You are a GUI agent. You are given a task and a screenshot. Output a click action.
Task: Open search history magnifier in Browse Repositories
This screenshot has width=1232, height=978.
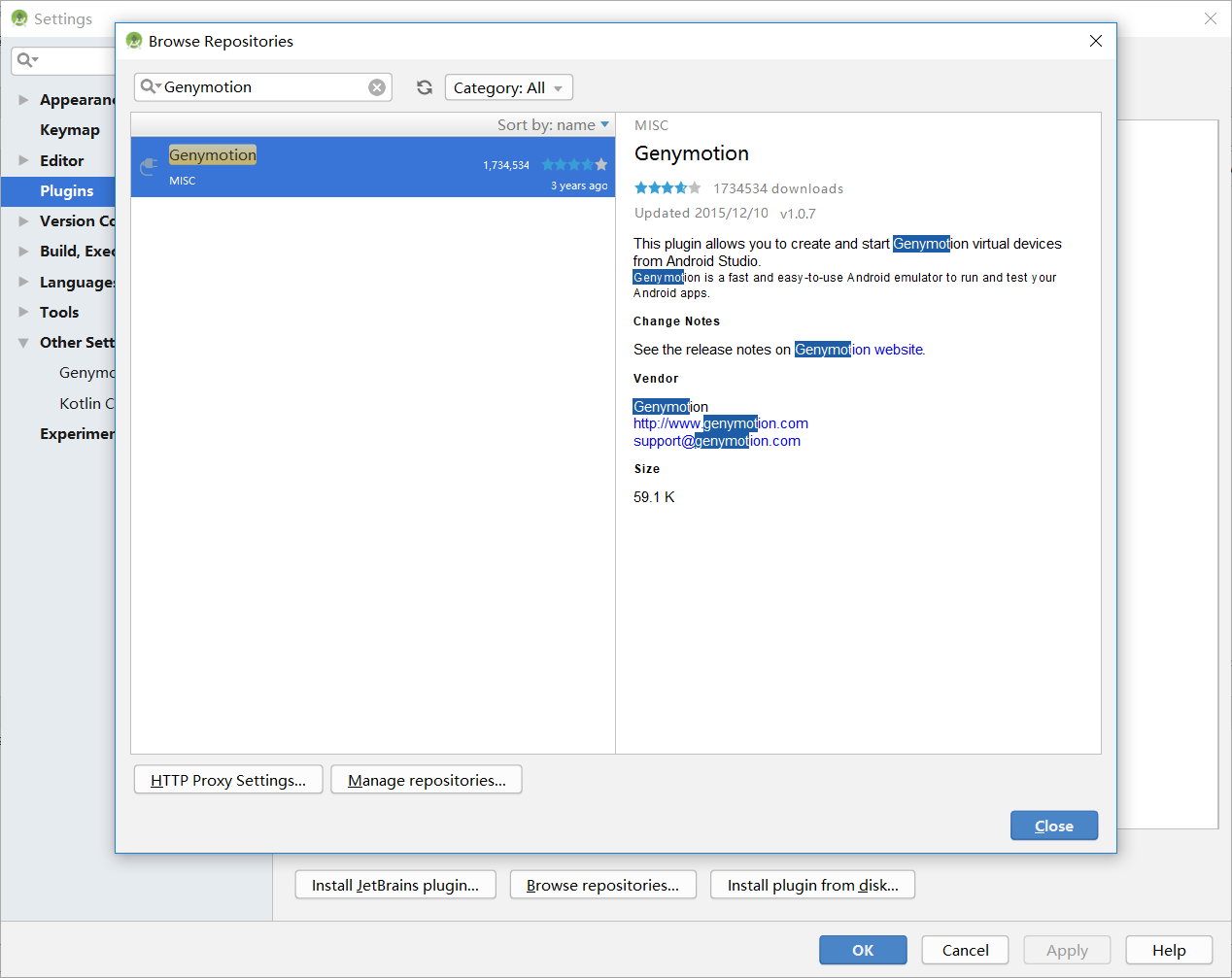point(151,86)
